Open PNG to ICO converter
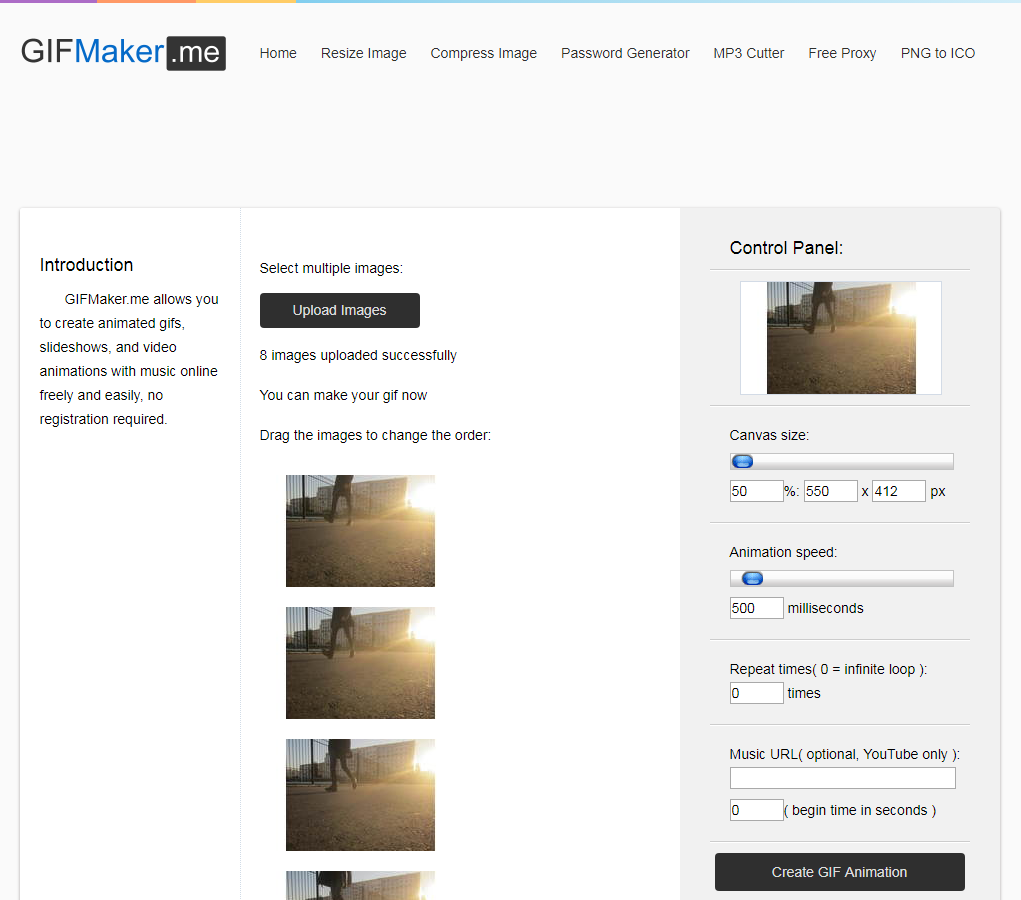 938,53
